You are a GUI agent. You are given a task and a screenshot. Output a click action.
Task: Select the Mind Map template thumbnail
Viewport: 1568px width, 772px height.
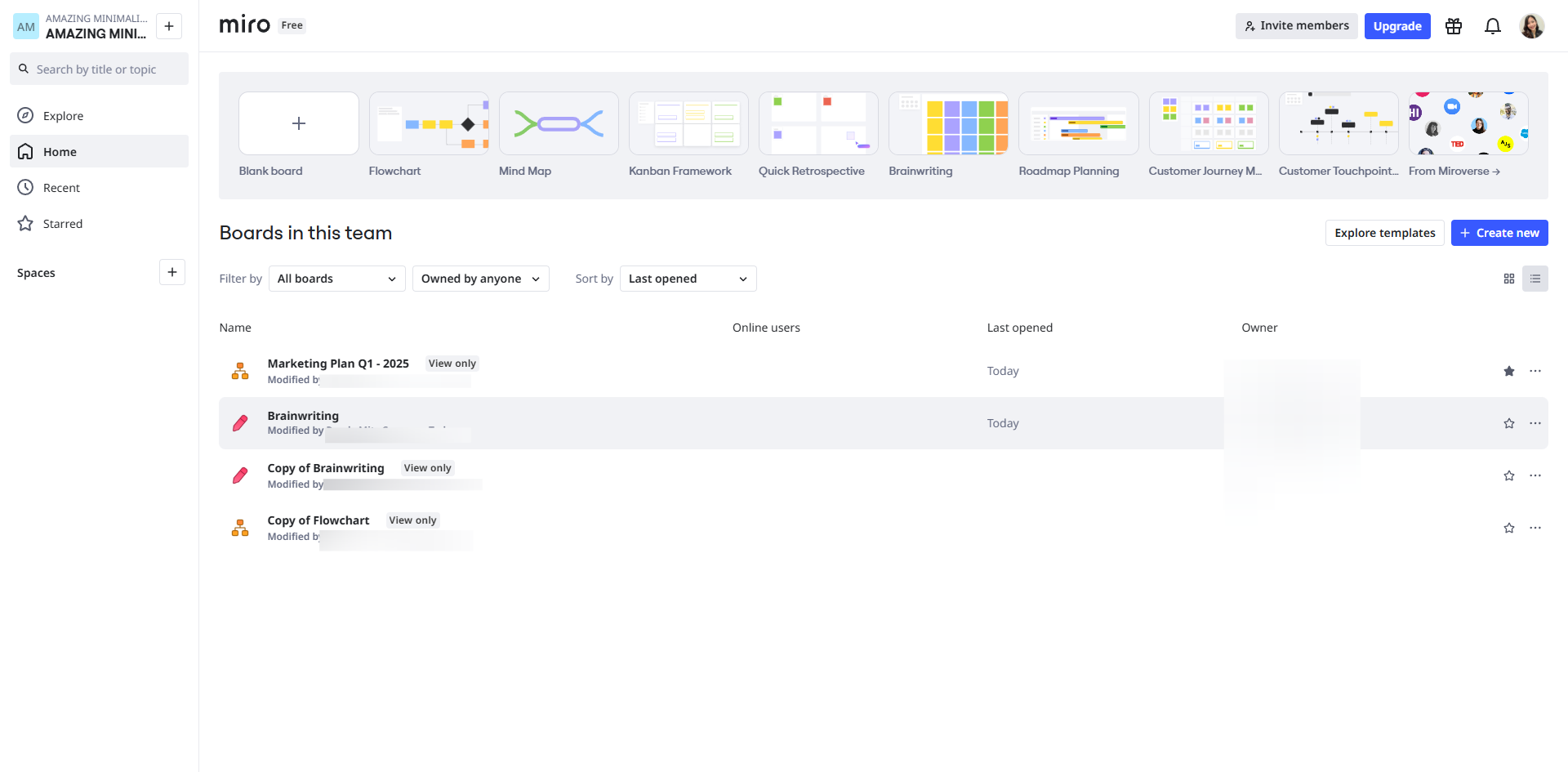pos(559,123)
